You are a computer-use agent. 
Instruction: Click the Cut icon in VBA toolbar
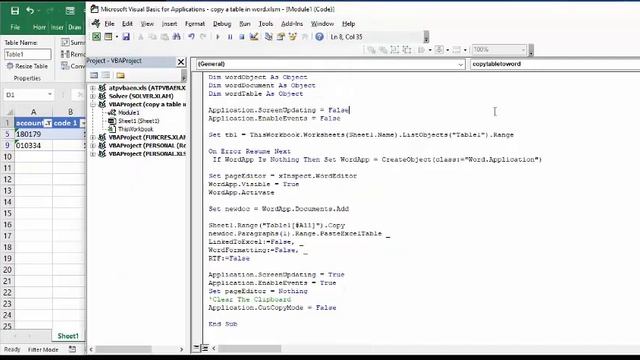(141, 37)
